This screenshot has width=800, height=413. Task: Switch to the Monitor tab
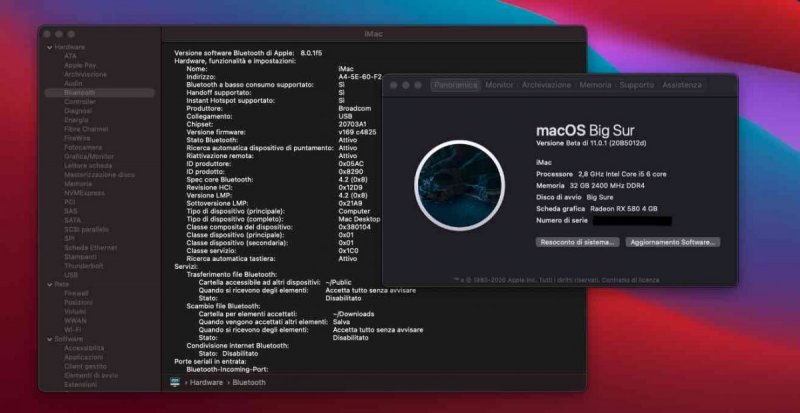coord(499,85)
